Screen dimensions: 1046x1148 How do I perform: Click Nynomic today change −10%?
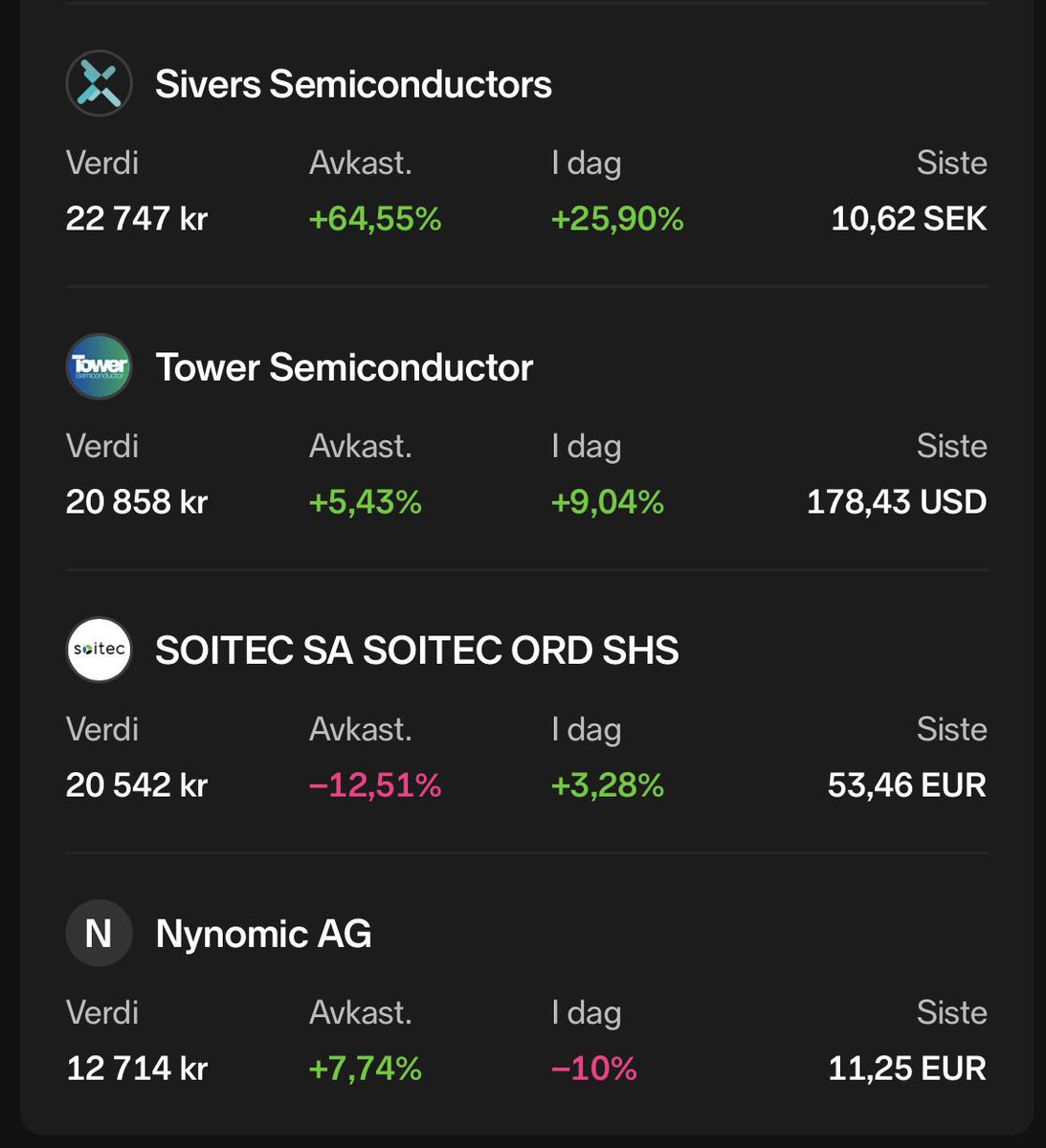(x=594, y=1069)
